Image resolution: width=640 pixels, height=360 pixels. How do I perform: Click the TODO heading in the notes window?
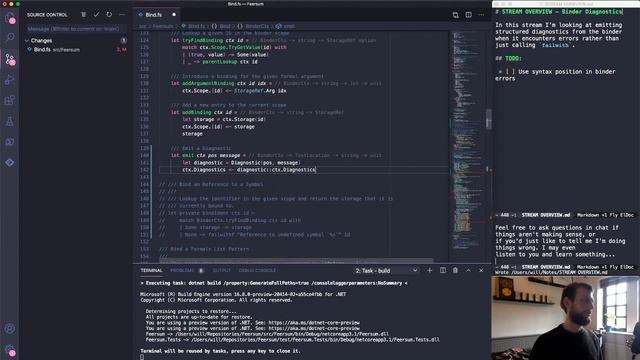point(509,58)
